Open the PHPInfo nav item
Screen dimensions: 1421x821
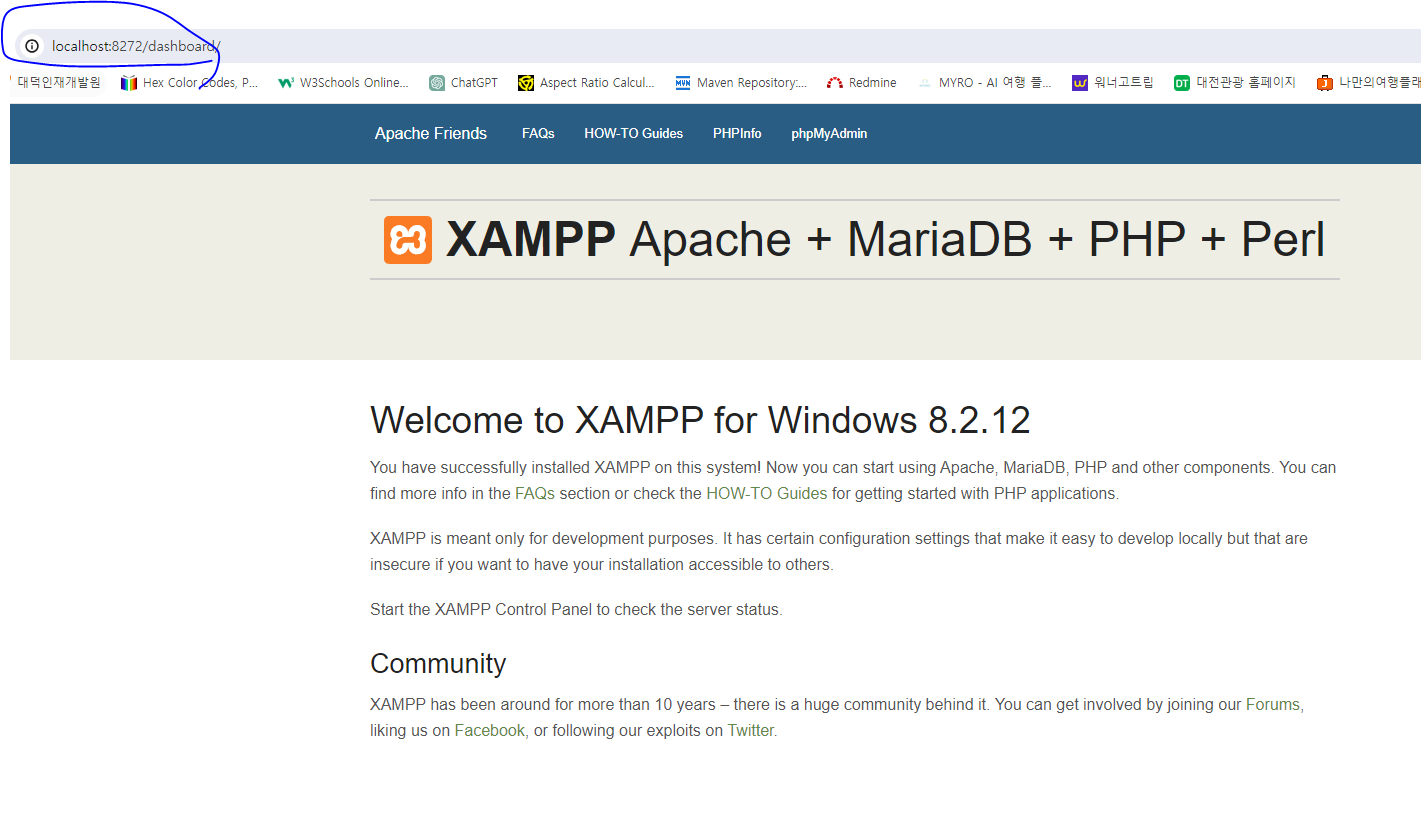[x=737, y=134]
